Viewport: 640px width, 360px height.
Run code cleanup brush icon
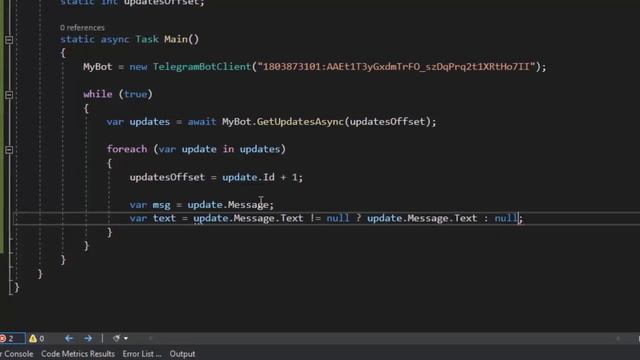117,338
